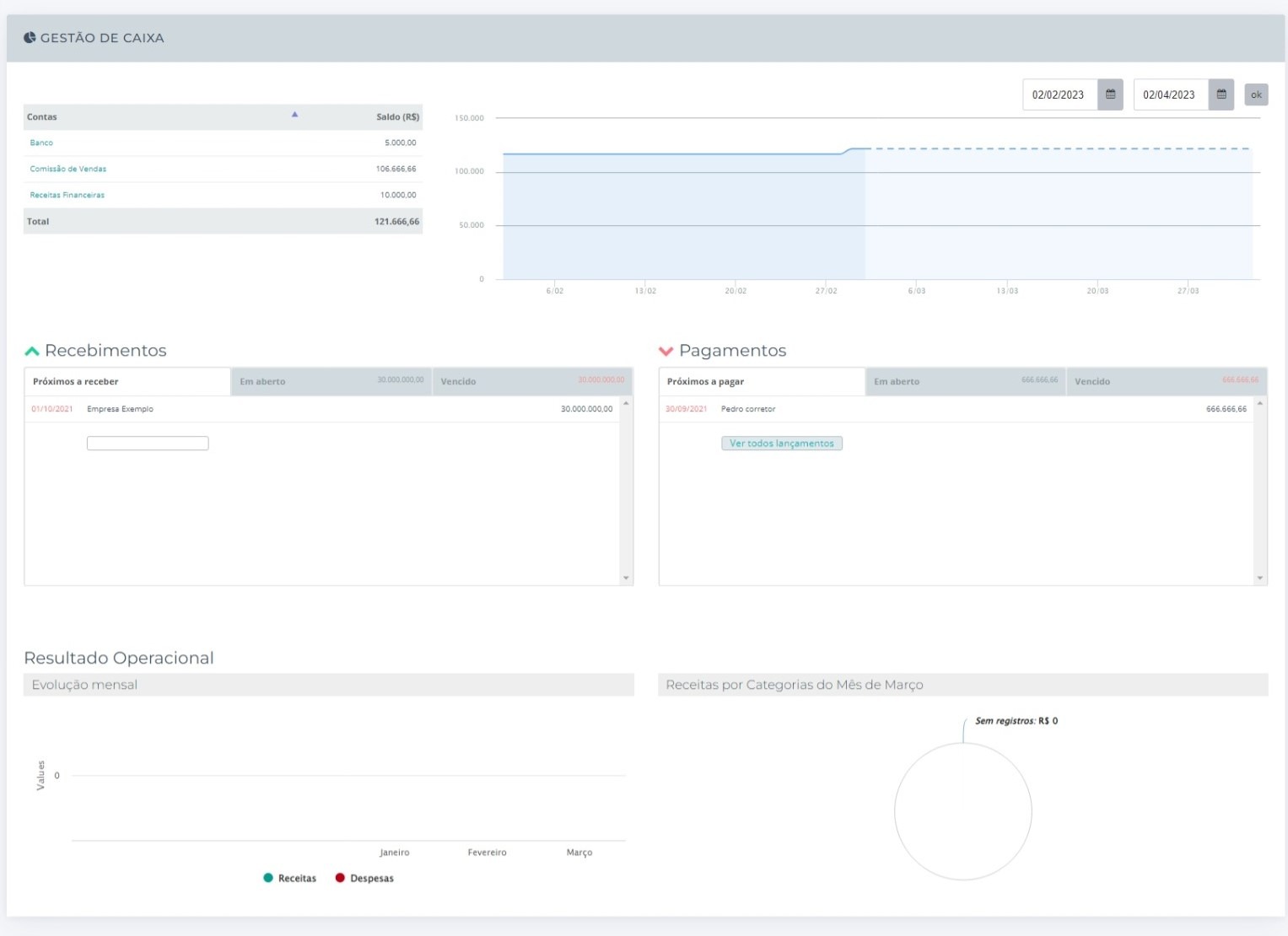Sort accounts using the Contas sort arrow
Image resolution: width=1288 pixels, height=936 pixels.
click(x=294, y=115)
